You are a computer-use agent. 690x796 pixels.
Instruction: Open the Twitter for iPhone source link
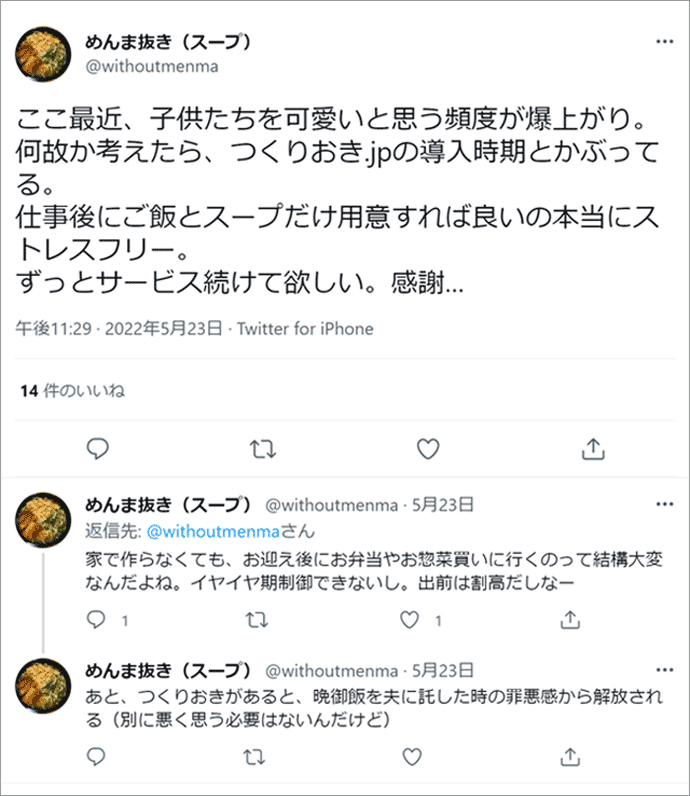[x=304, y=328]
